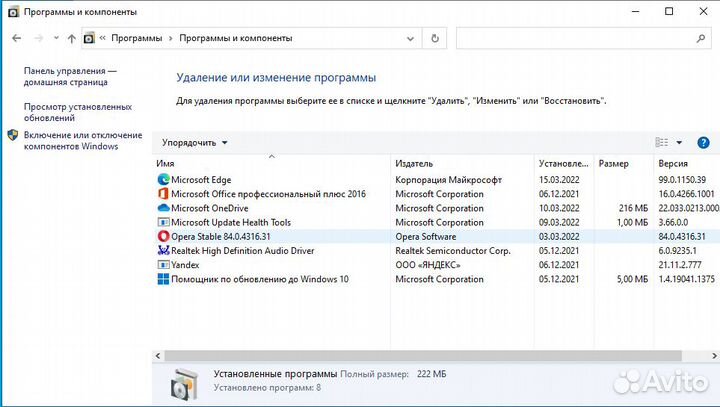The height and width of the screenshot is (407, 720).
Task: Select the Yandex entry name
Action: [185, 265]
